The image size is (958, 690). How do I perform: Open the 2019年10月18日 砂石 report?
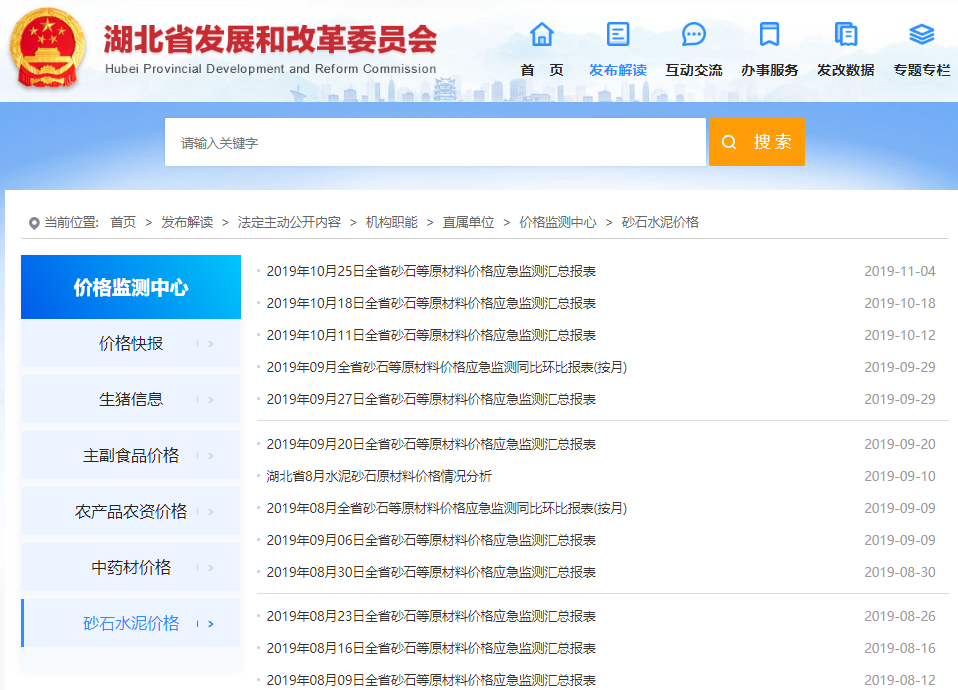(431, 303)
